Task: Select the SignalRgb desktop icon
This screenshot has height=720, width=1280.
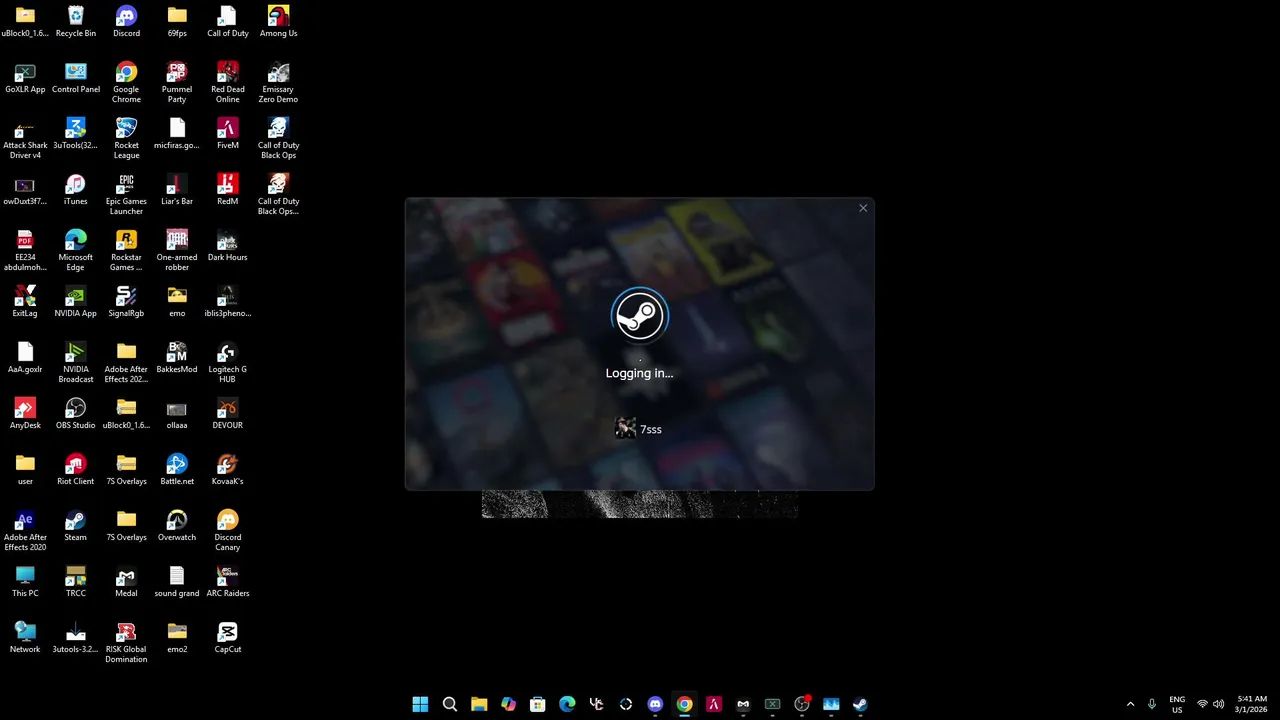Action: [x=126, y=301]
